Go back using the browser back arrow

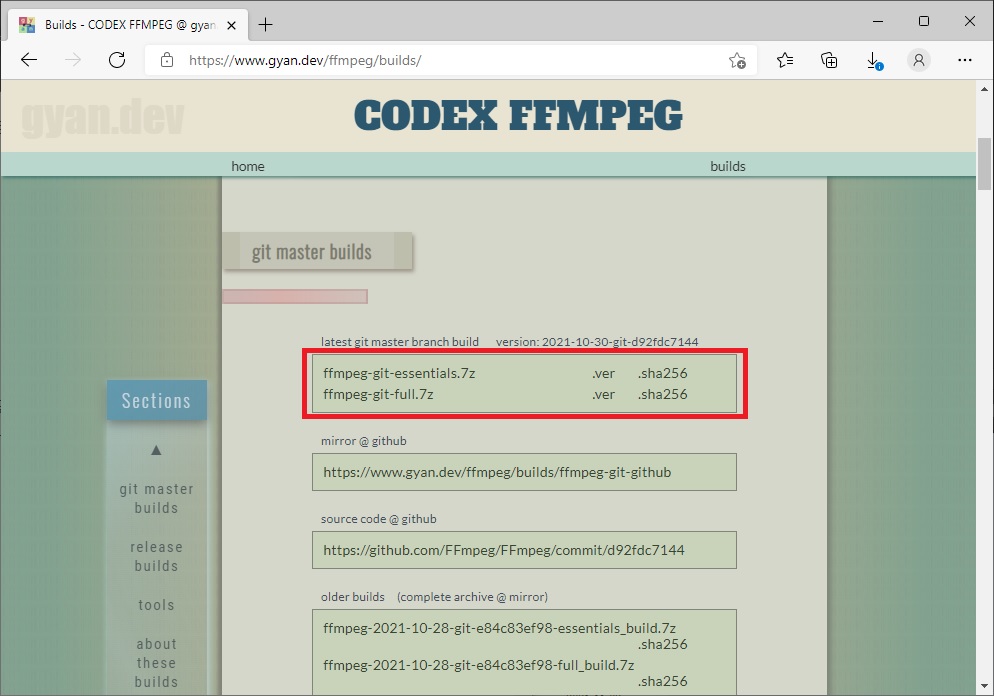[29, 60]
